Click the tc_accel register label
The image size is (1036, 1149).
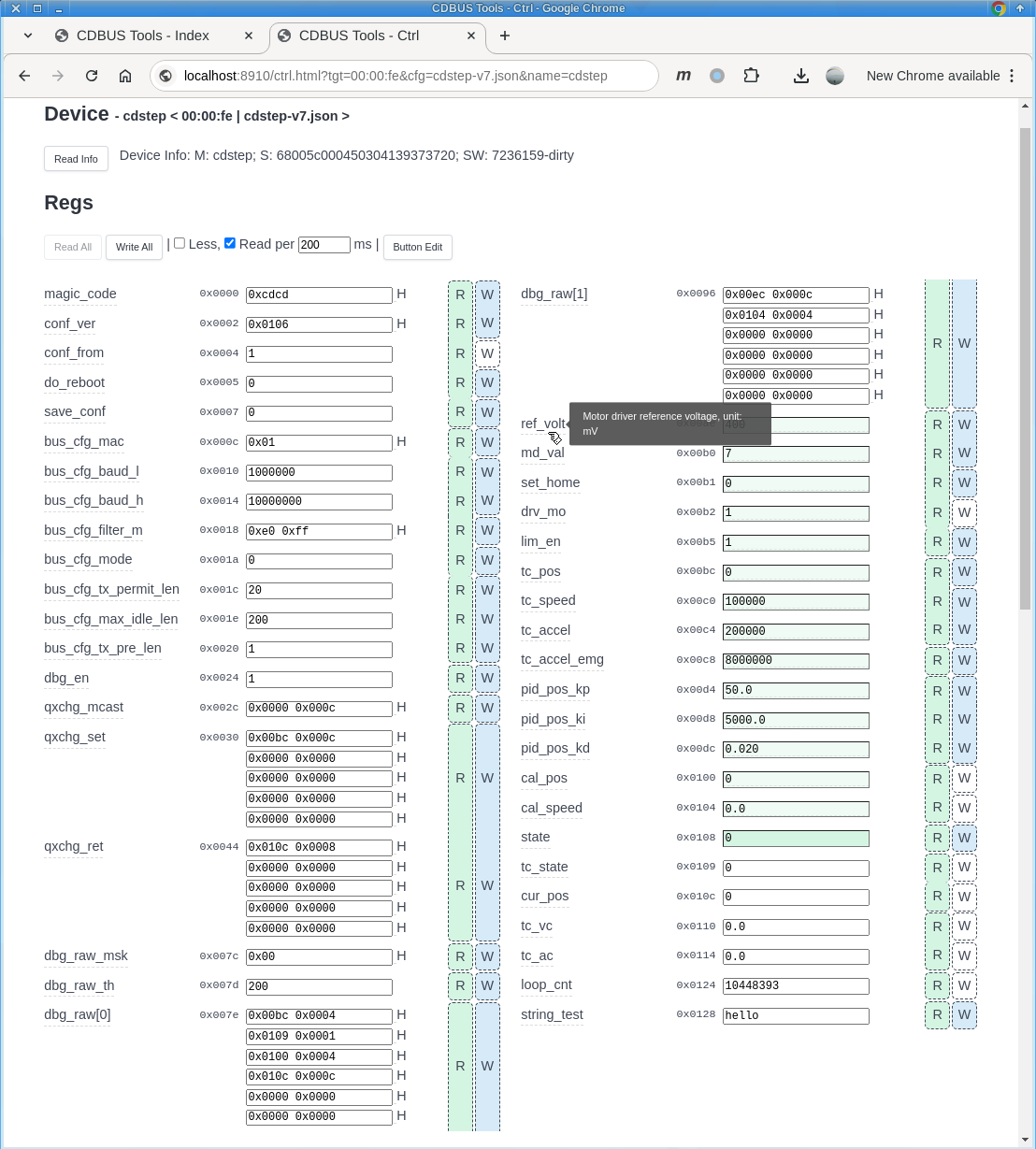coord(545,630)
